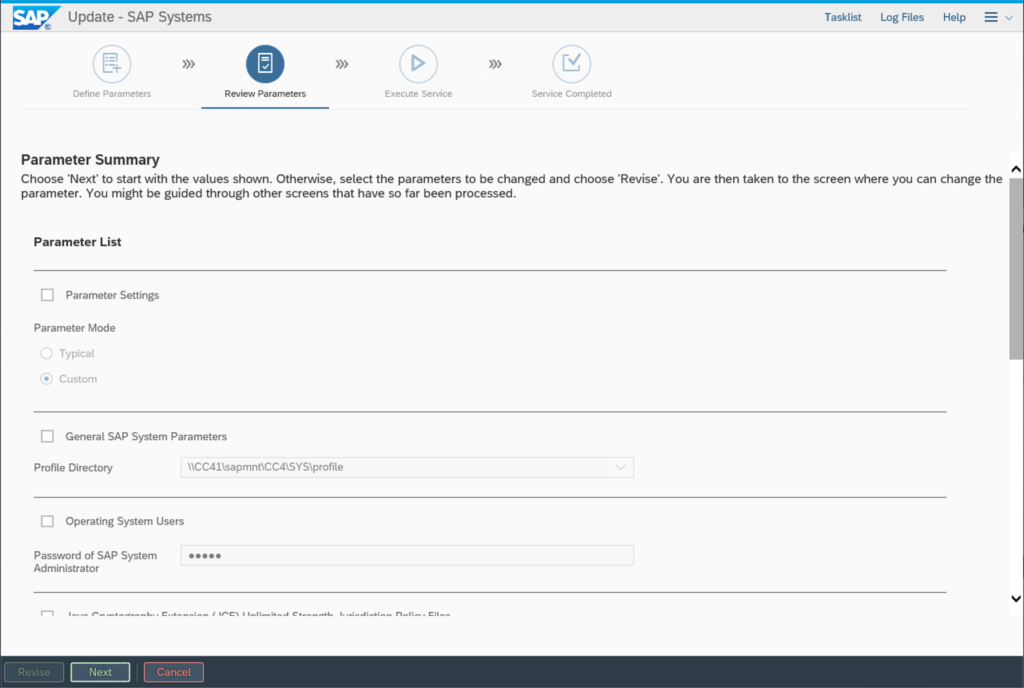Click the scroll down arrow
Screen dimensions: 1024x688
(1016, 599)
